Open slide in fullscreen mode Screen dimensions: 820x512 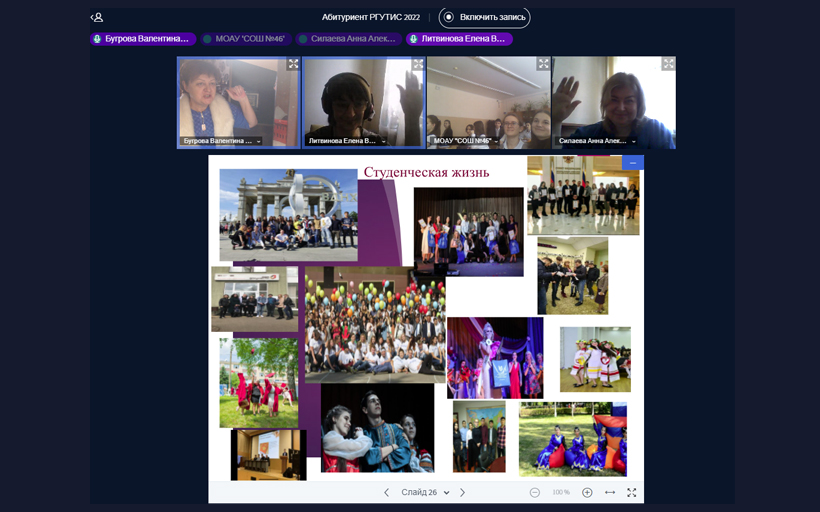pyautogui.click(x=632, y=493)
